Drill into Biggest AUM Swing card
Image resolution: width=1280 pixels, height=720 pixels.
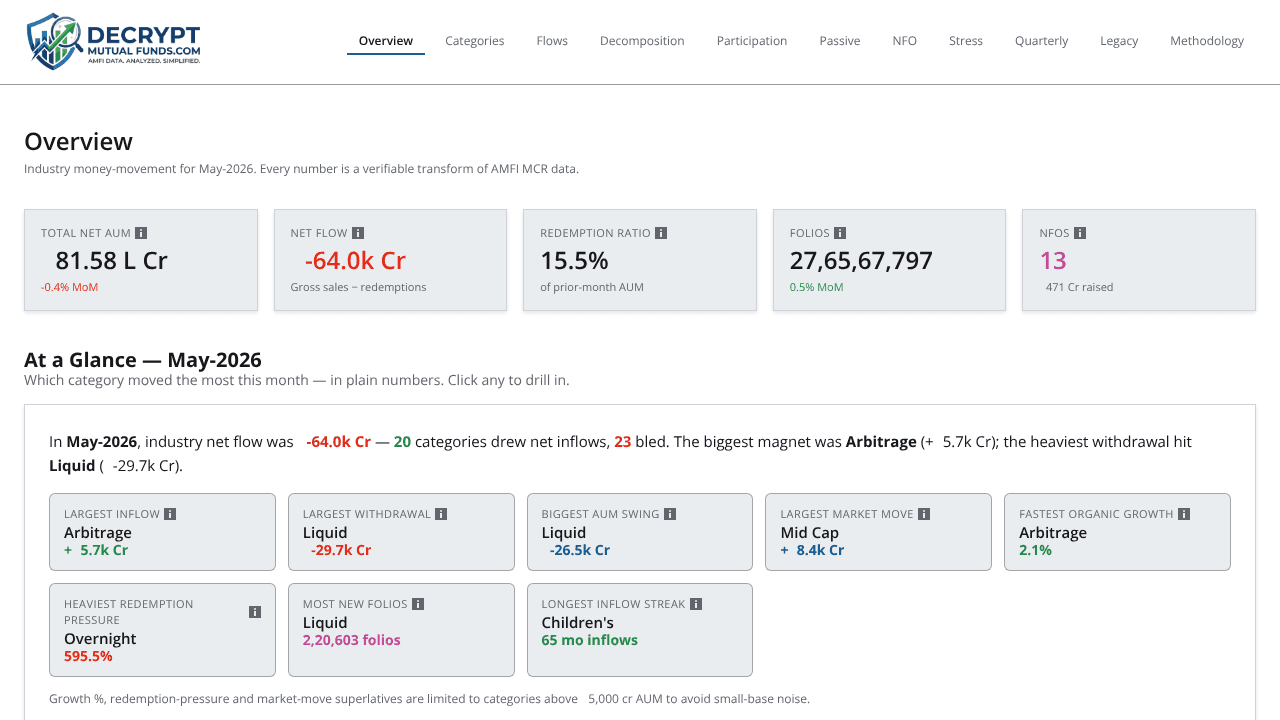tap(640, 532)
